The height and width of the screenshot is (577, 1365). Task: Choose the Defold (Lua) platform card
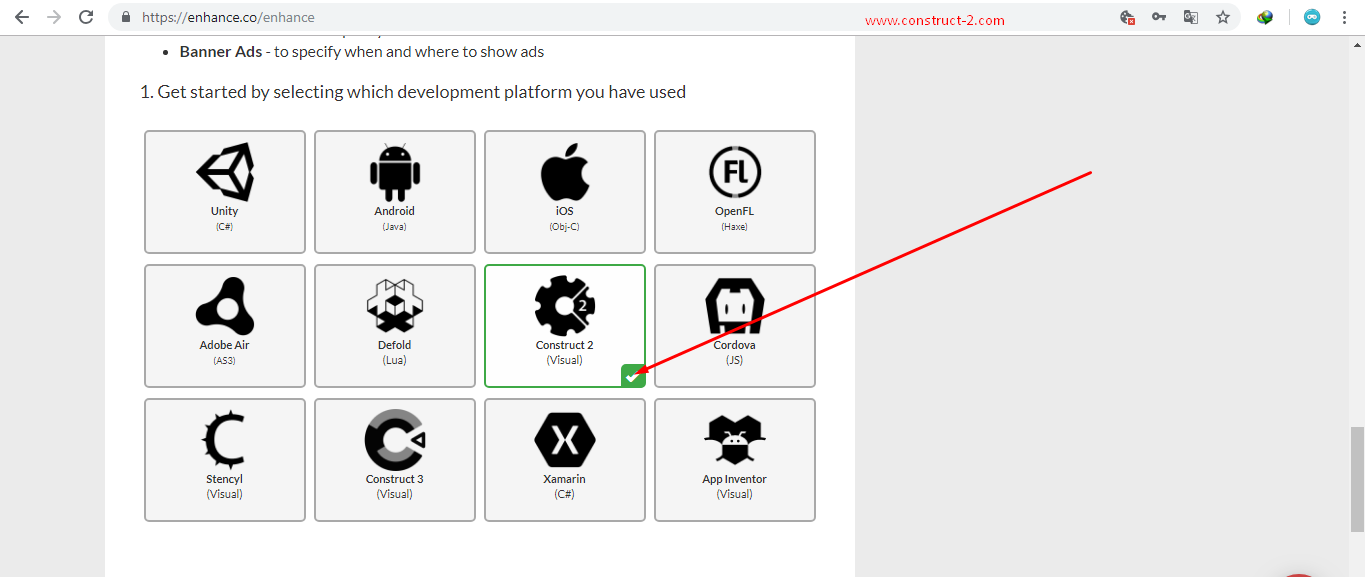pos(395,326)
